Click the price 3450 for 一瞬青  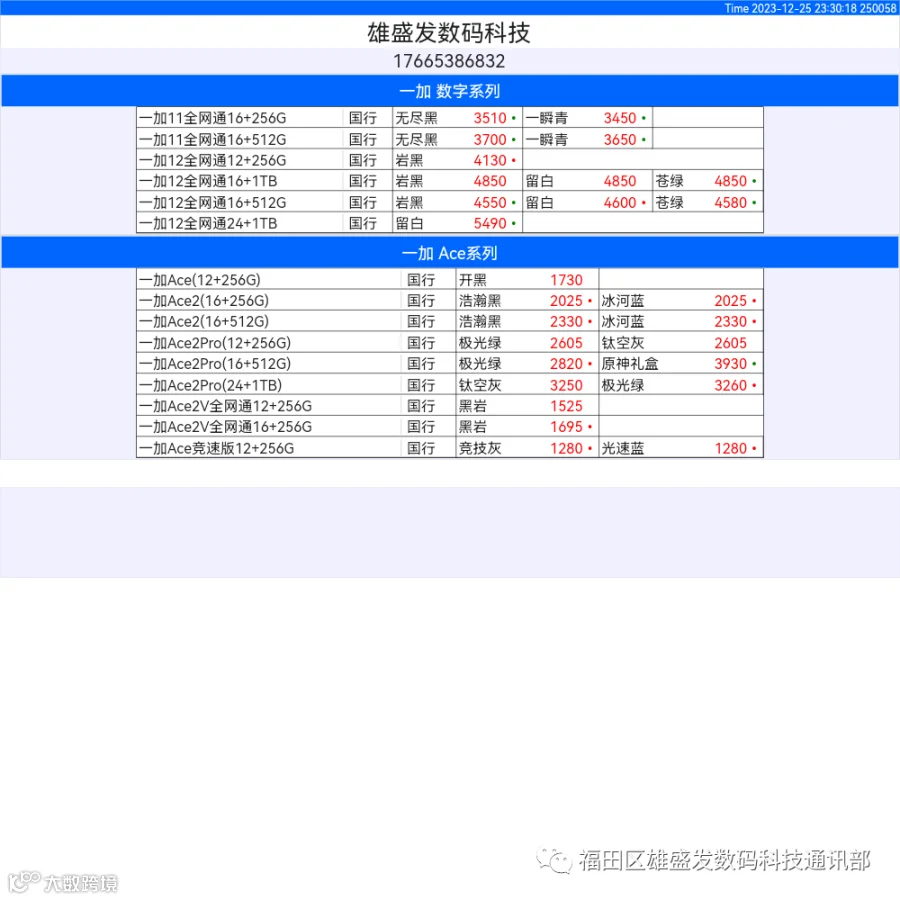[x=620, y=118]
